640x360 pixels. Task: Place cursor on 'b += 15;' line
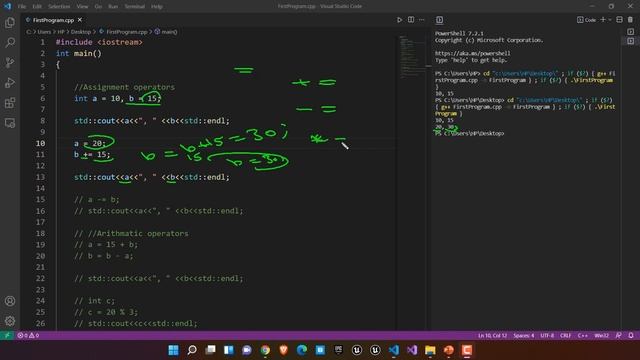[x=92, y=155]
